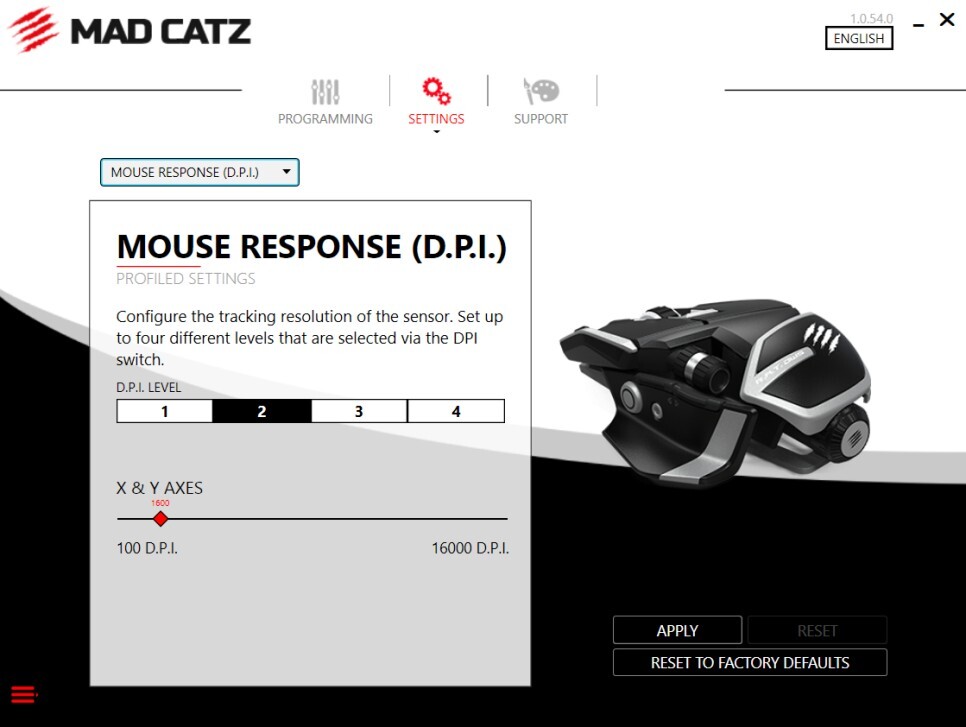Click the 1600 value above slider
The width and height of the screenshot is (966, 727).
tap(160, 503)
